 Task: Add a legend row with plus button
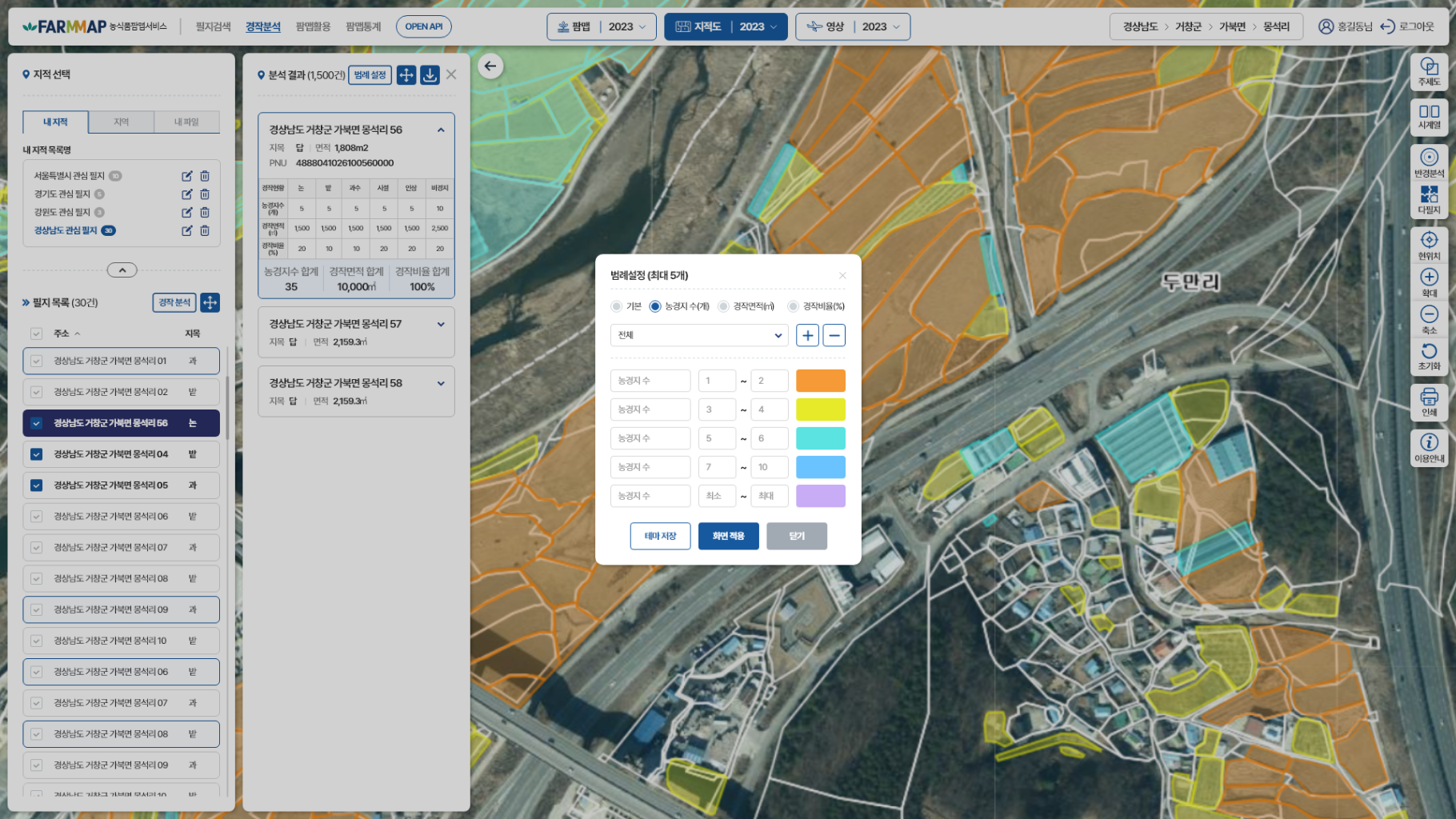pyautogui.click(x=807, y=335)
